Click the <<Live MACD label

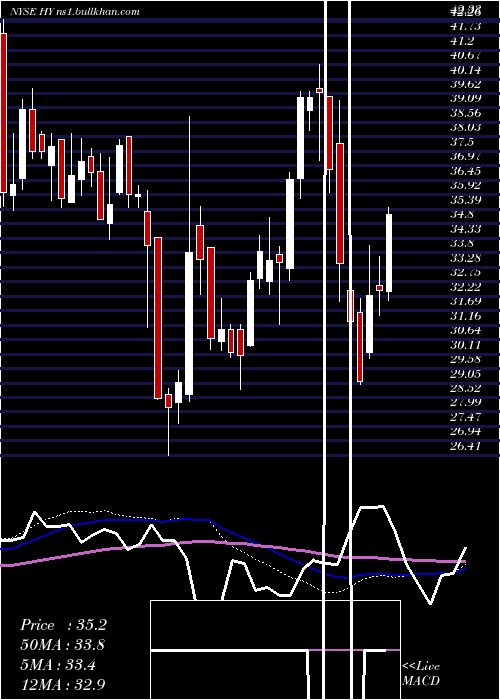[421, 673]
